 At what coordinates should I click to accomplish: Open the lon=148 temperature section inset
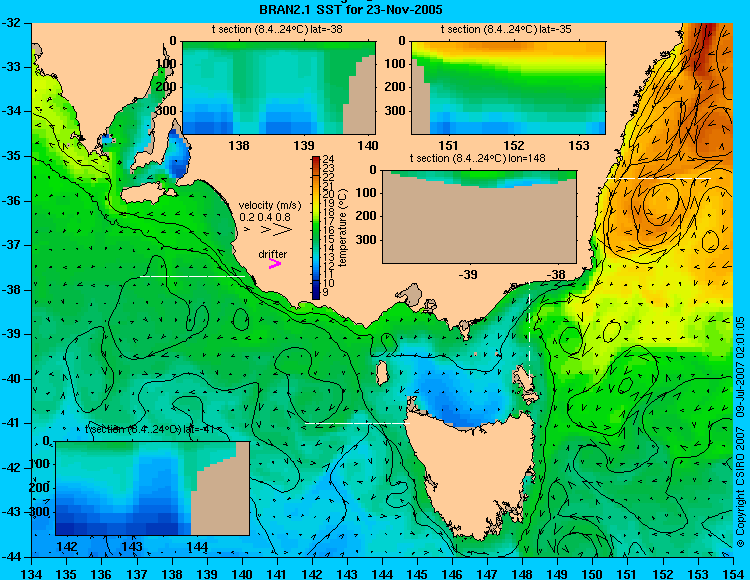tap(479, 217)
